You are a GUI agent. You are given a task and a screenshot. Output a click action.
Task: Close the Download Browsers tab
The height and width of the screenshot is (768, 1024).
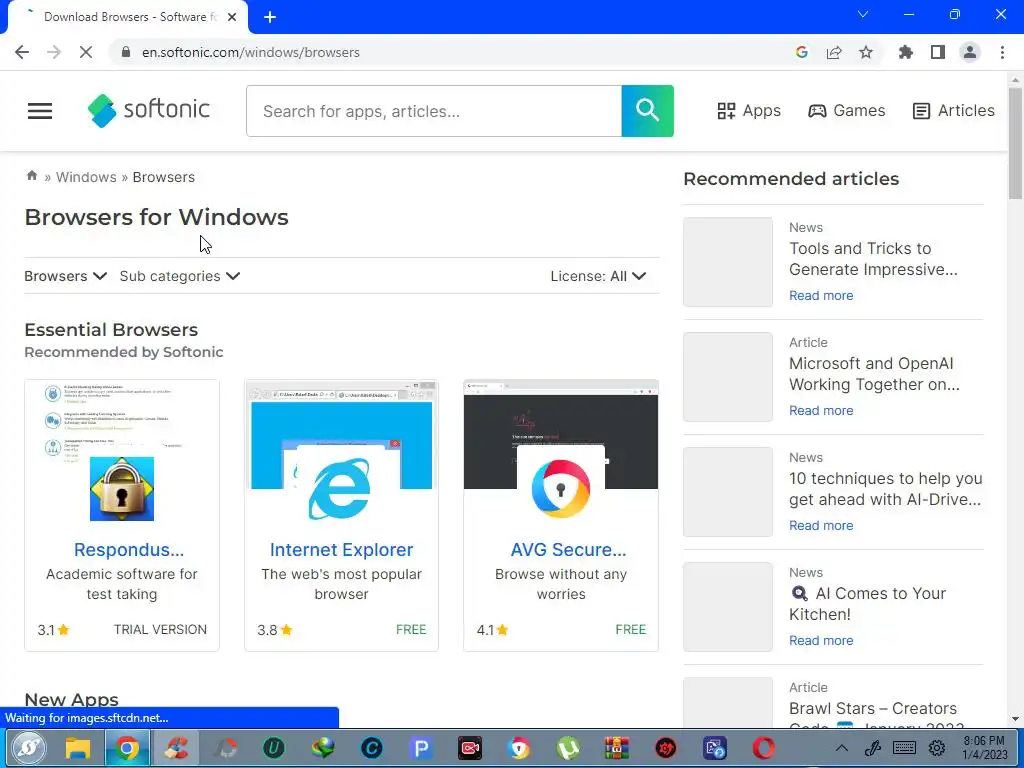(x=232, y=17)
